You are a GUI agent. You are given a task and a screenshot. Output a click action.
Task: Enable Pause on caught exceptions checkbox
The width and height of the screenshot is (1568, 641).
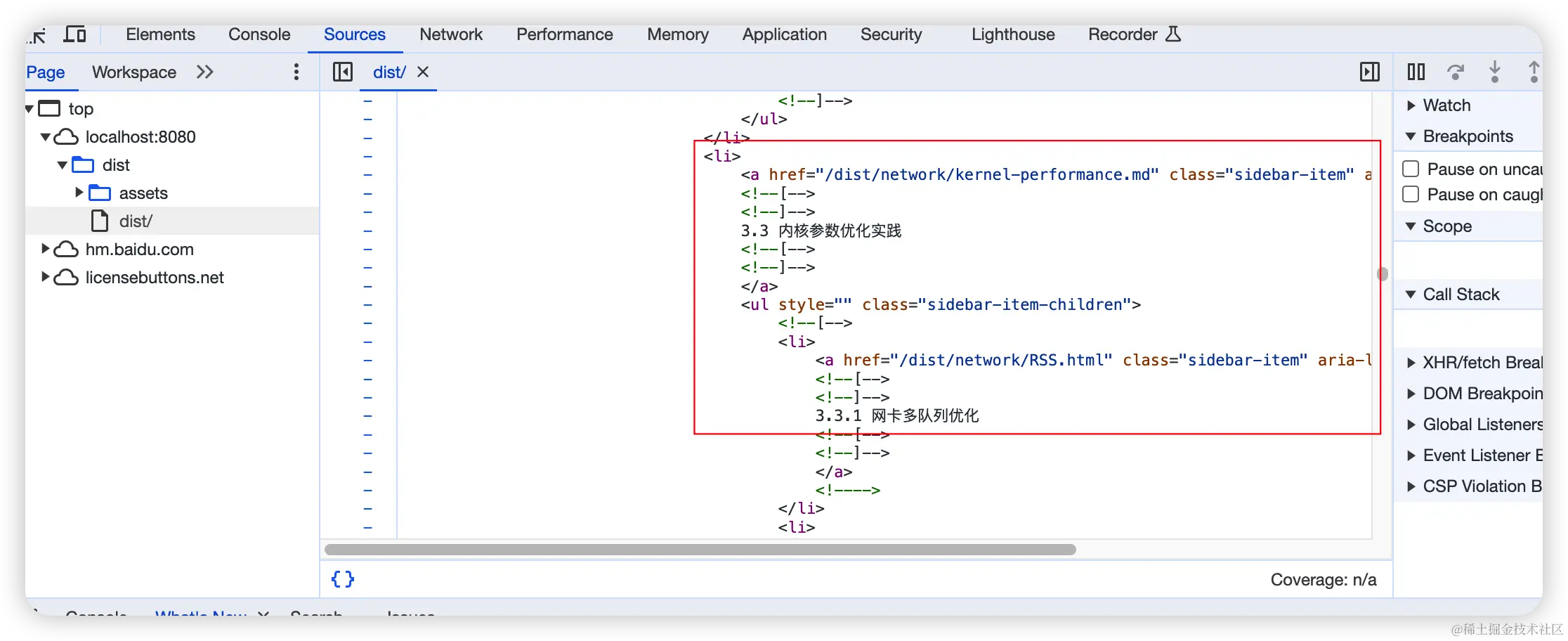tap(1411, 195)
